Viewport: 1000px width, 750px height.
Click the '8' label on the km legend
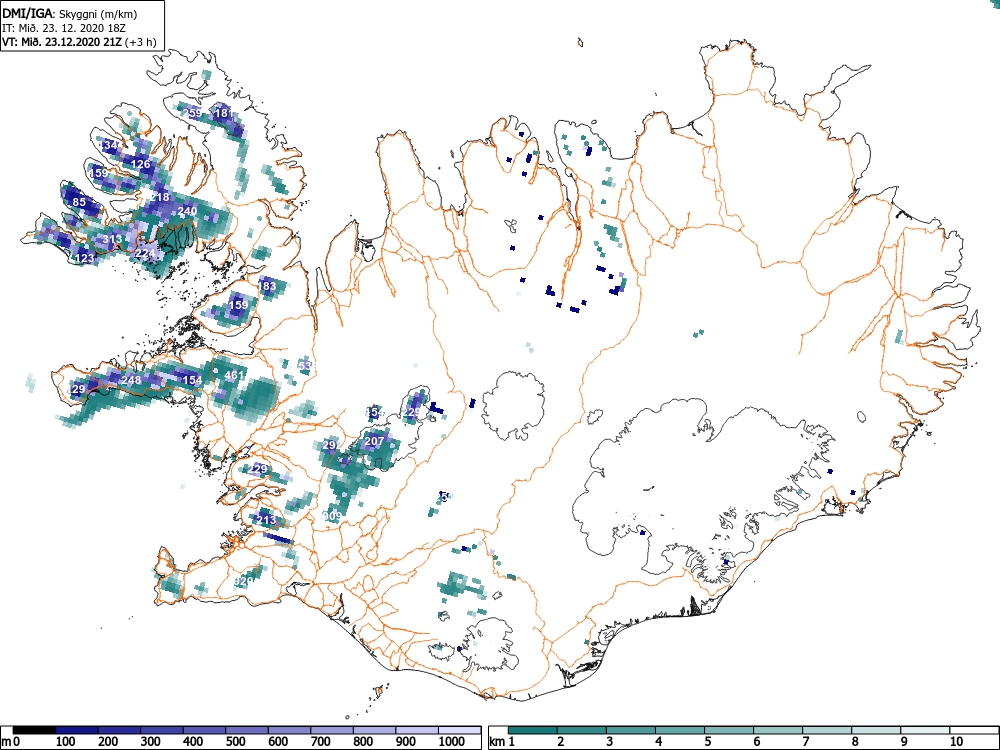[855, 742]
